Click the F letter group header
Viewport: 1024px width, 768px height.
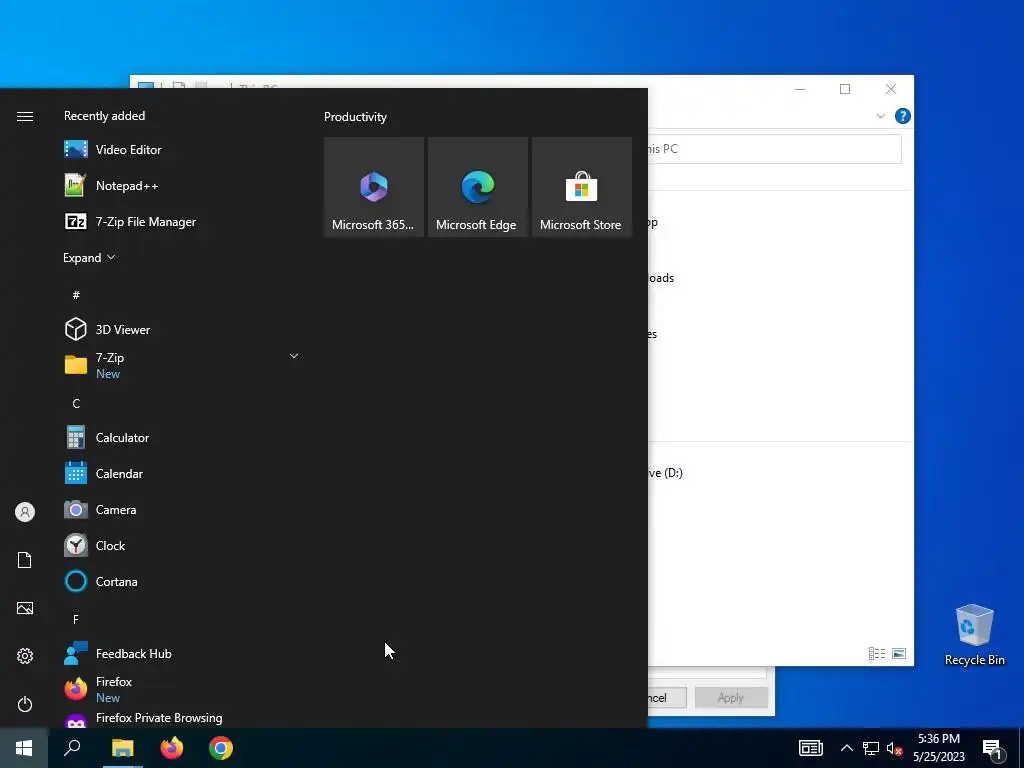click(x=76, y=619)
